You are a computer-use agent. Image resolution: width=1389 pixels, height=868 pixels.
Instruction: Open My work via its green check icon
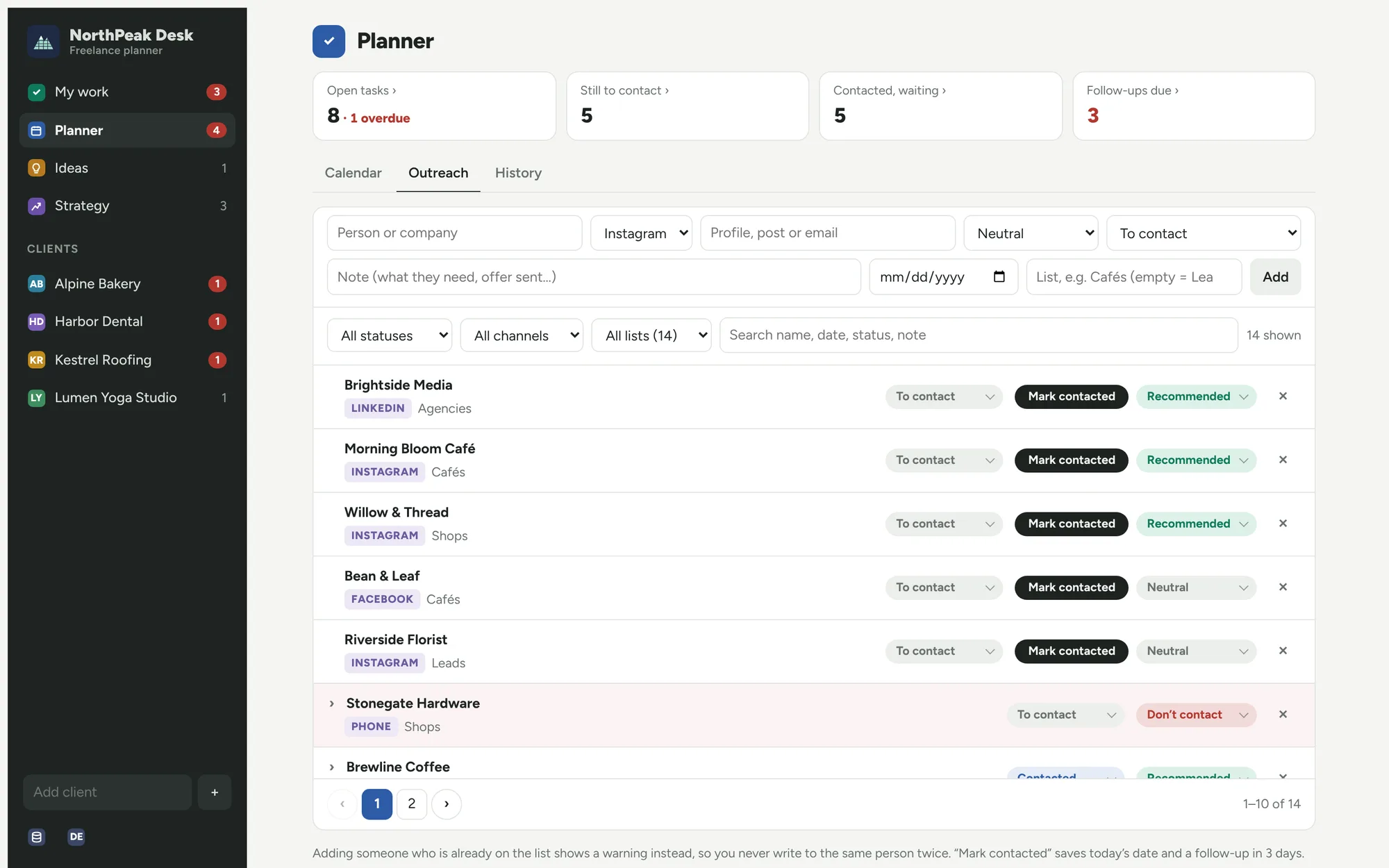[x=36, y=92]
